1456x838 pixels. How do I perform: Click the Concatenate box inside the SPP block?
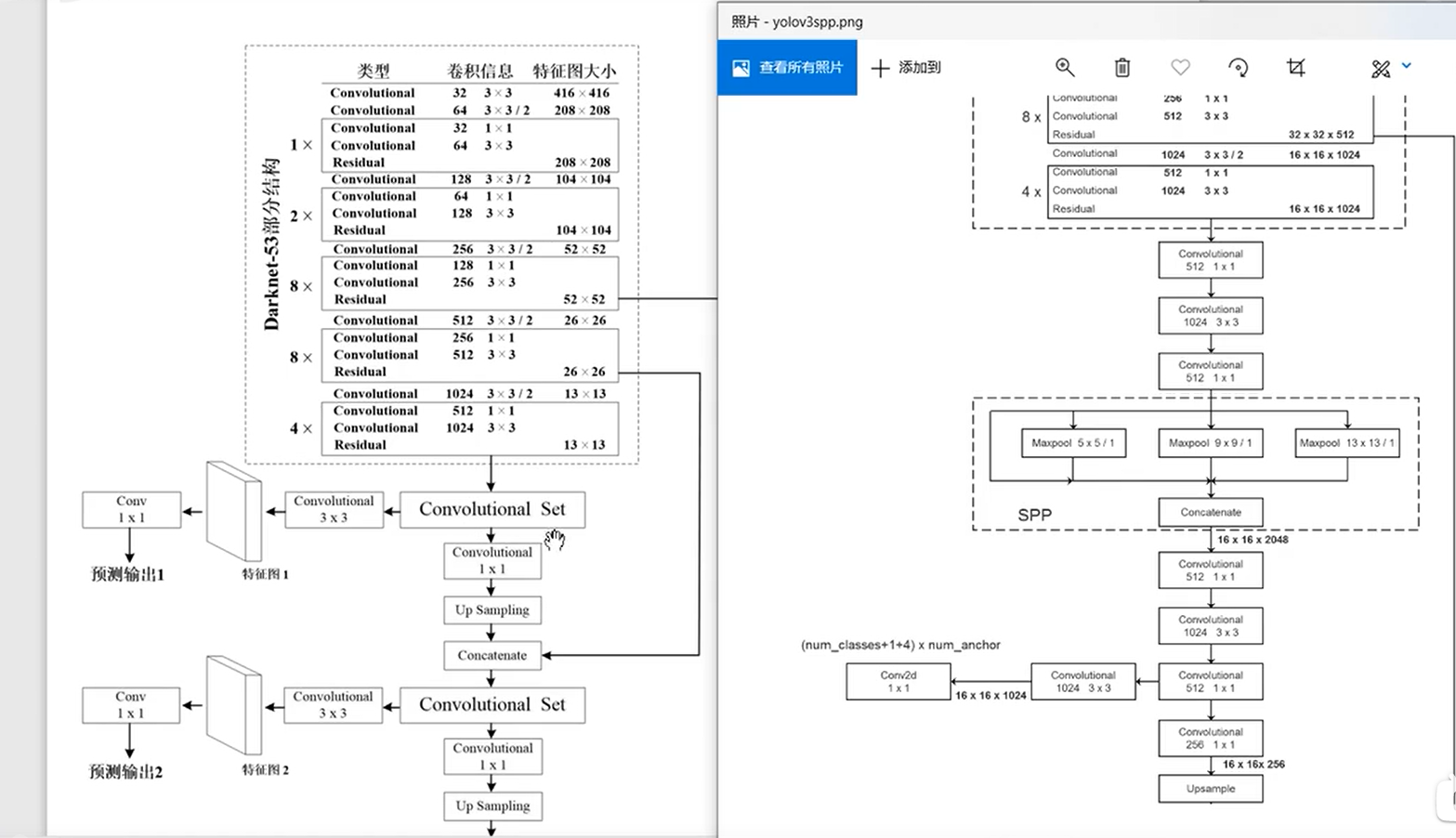pos(1211,512)
